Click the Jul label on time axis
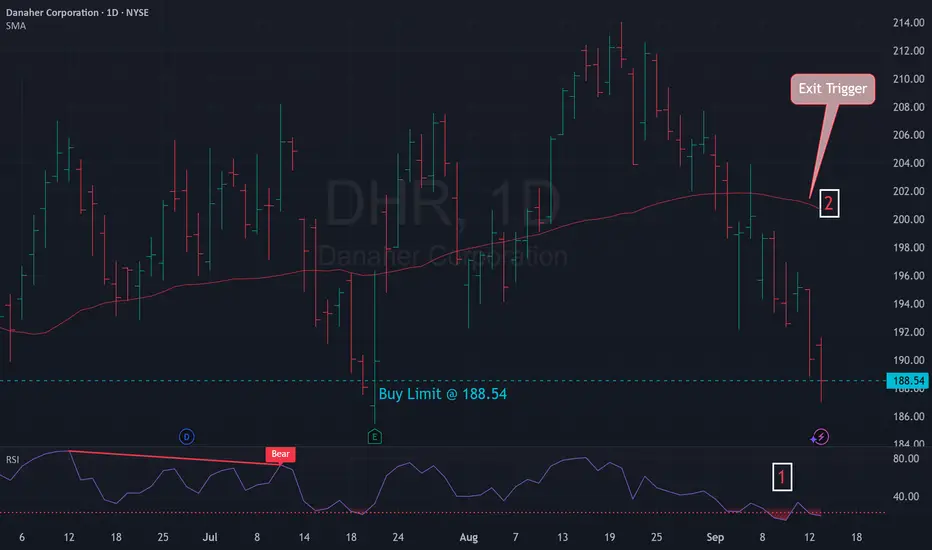This screenshot has width=932, height=550. (x=210, y=537)
